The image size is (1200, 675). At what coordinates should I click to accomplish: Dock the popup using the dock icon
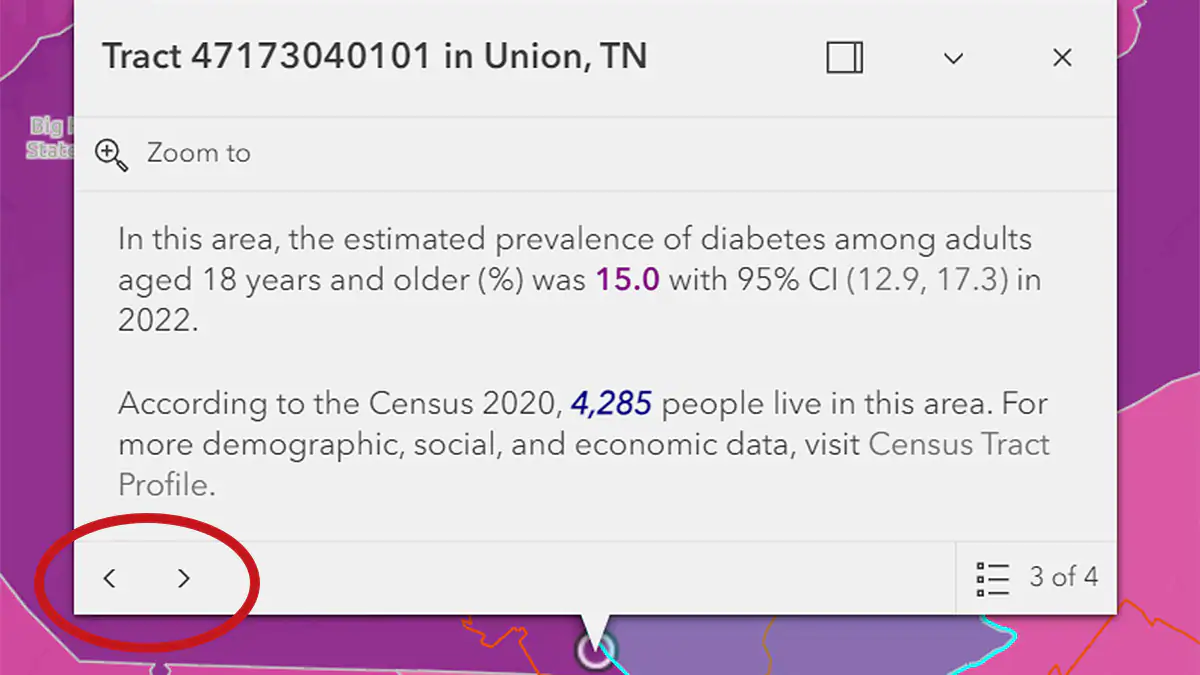(x=845, y=58)
